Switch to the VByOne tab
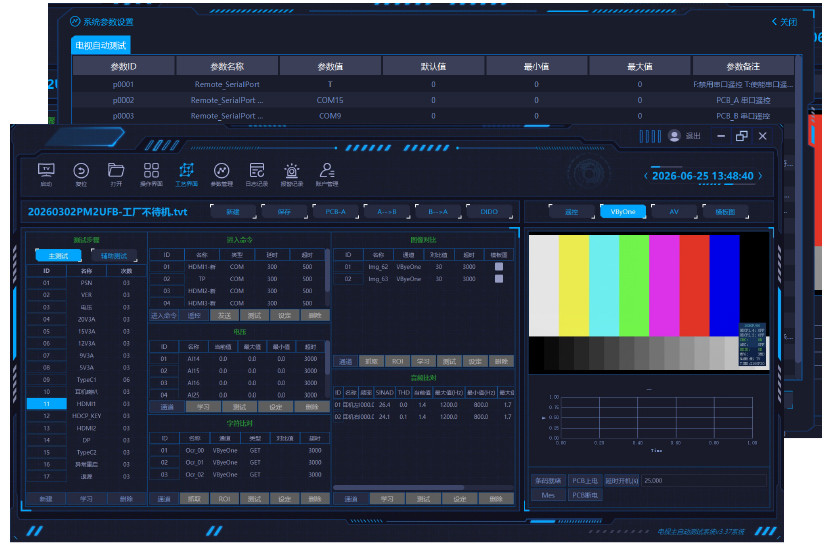Viewport: 832px width, 545px height. [623, 212]
